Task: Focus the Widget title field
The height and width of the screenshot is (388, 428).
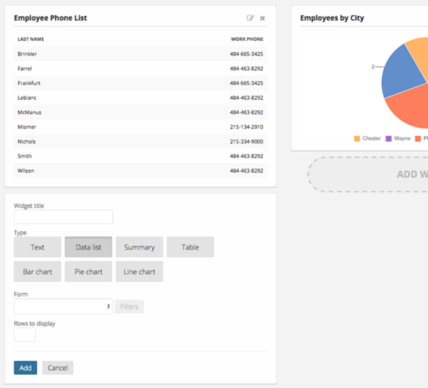Action: (63, 217)
